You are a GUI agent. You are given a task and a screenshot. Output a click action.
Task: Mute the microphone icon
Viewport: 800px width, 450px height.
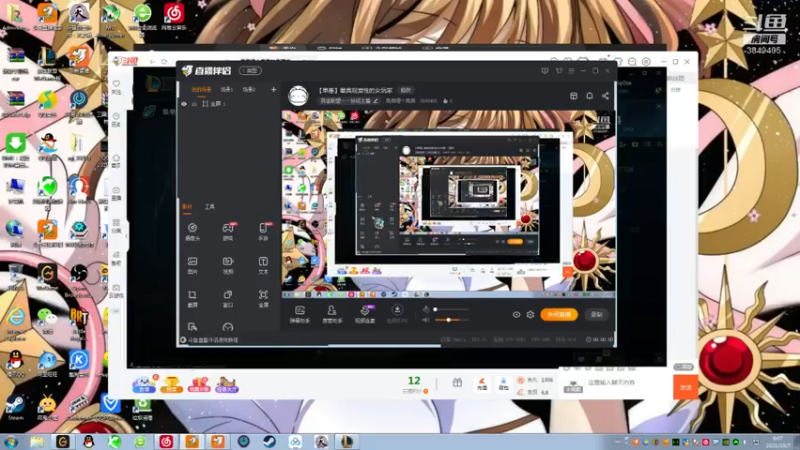pyautogui.click(x=426, y=309)
